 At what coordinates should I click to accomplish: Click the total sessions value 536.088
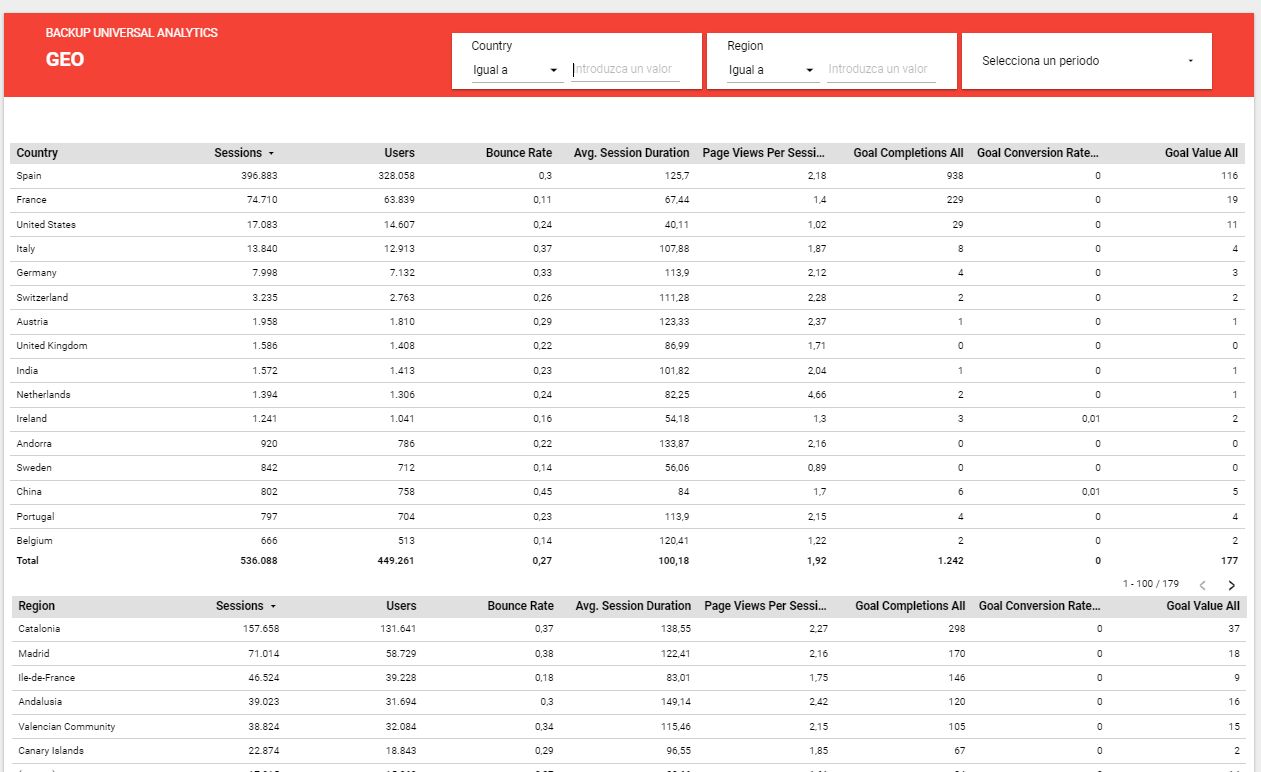click(258, 561)
